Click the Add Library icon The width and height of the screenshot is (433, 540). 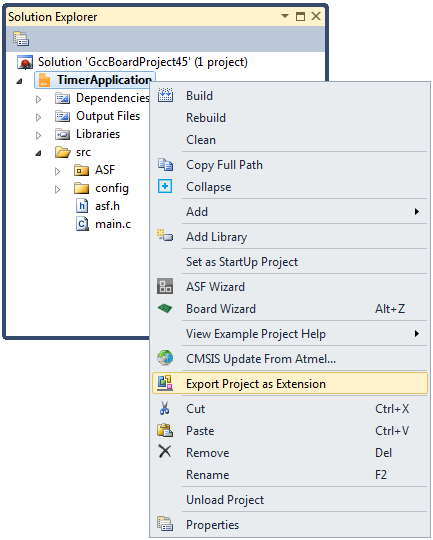165,236
